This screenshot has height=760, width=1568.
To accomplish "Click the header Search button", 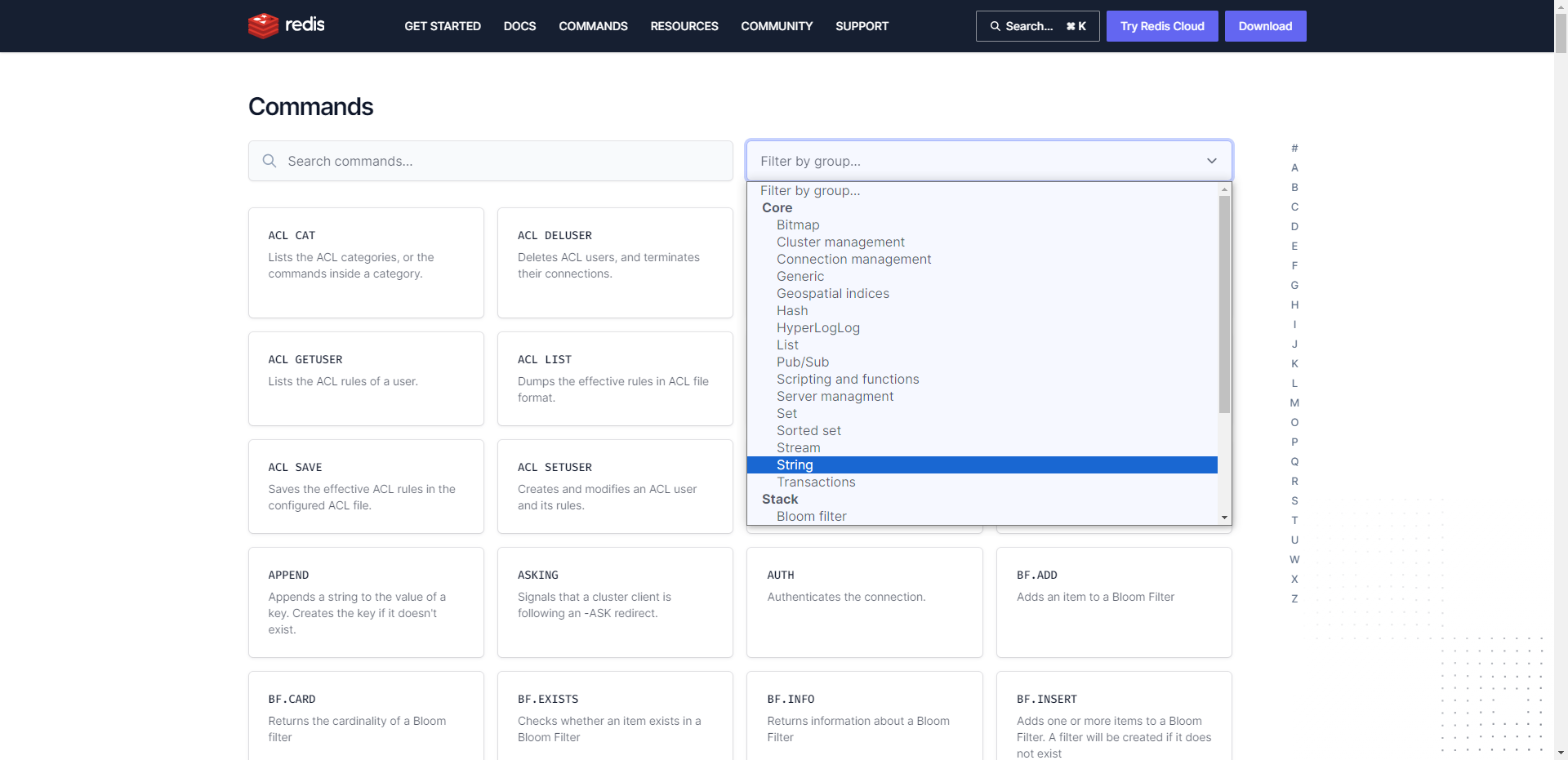I will [1037, 26].
